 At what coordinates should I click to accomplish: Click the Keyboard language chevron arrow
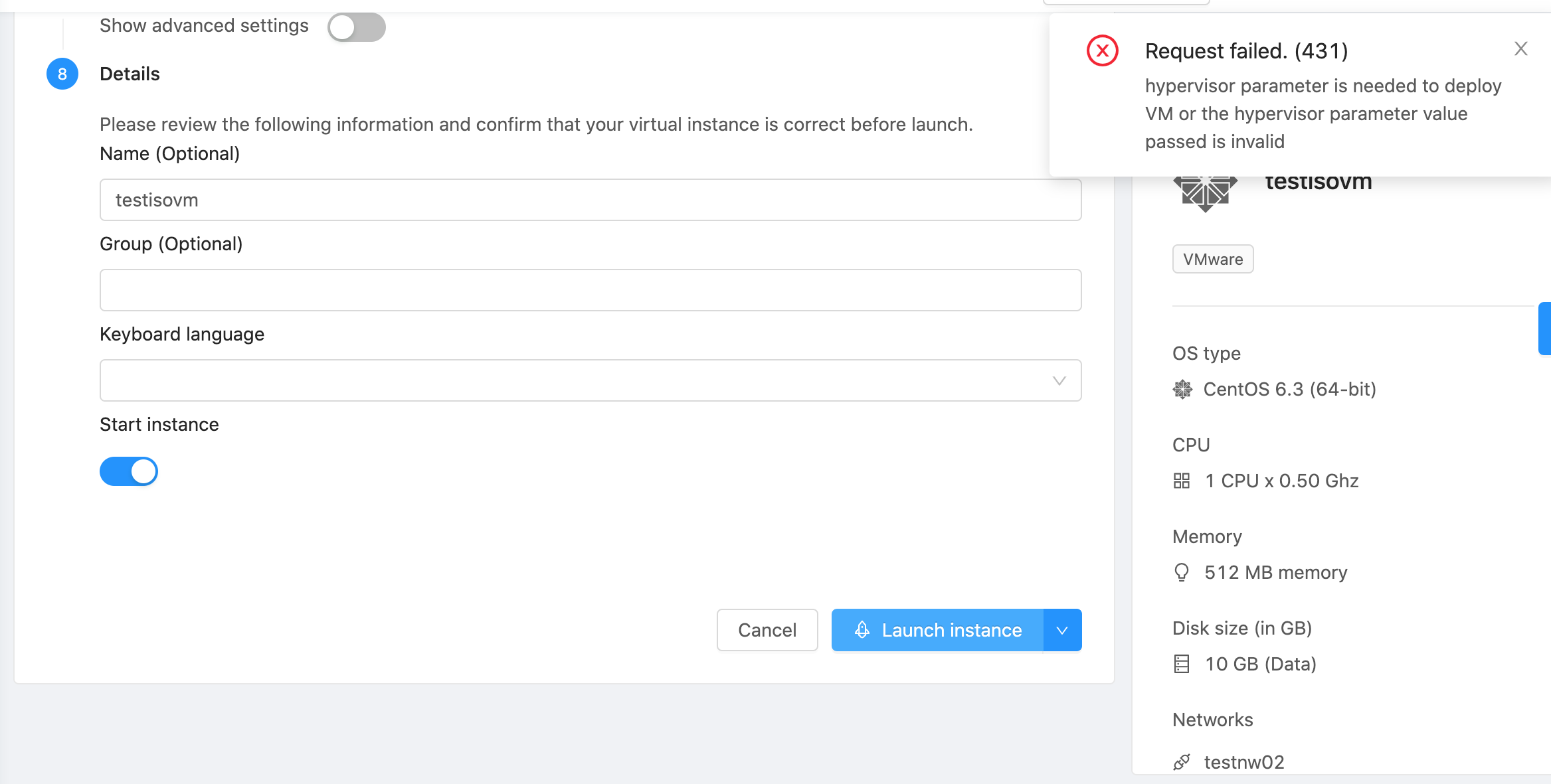(1059, 380)
